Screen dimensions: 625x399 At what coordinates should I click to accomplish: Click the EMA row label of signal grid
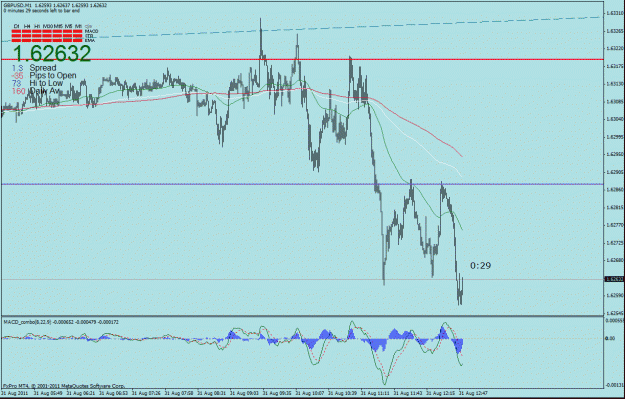coord(90,40)
